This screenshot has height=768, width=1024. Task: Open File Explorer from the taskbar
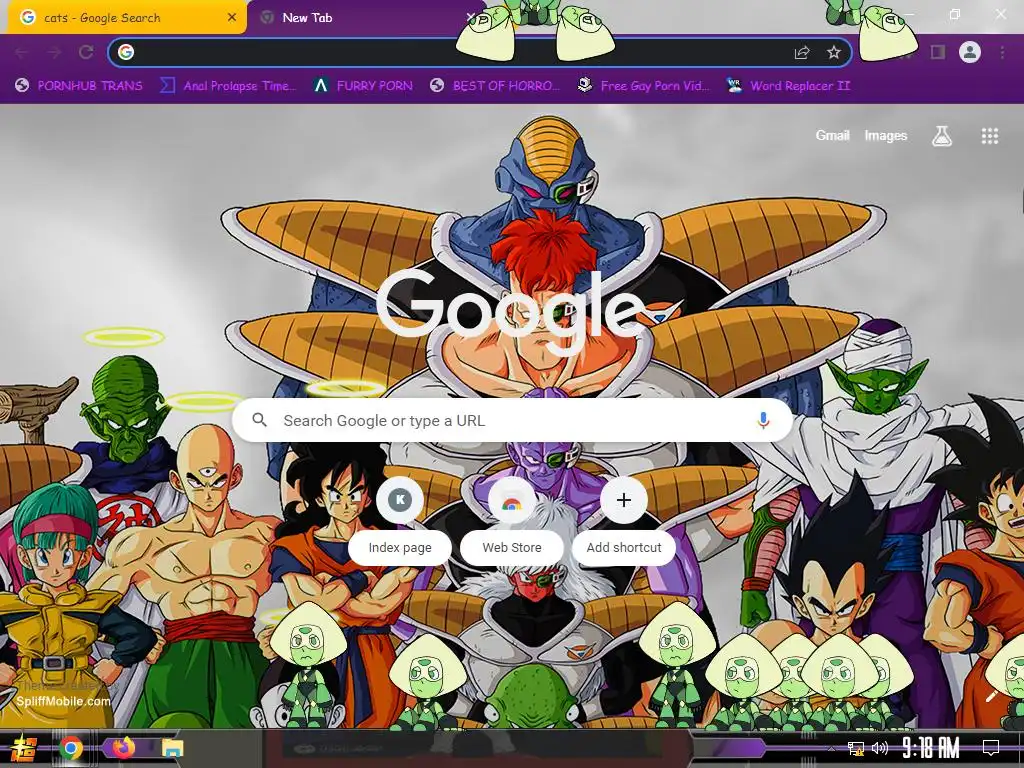coord(172,748)
